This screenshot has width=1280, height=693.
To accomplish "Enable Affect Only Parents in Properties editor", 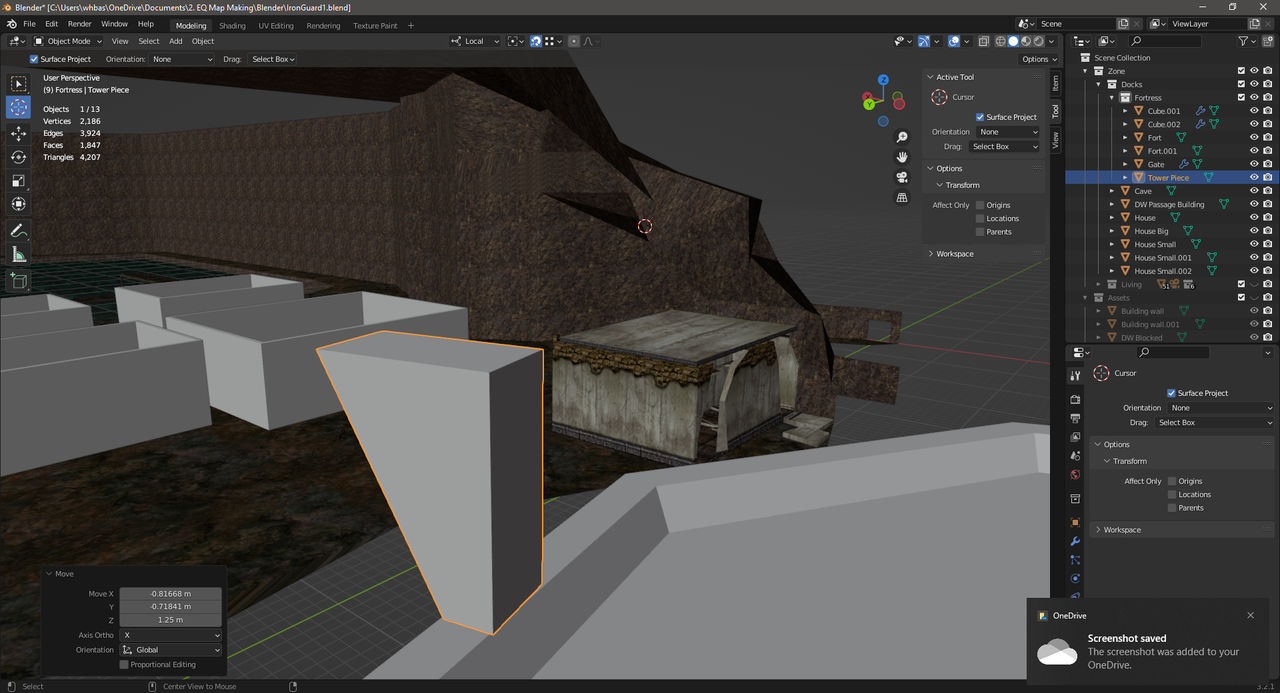I will click(x=1172, y=508).
